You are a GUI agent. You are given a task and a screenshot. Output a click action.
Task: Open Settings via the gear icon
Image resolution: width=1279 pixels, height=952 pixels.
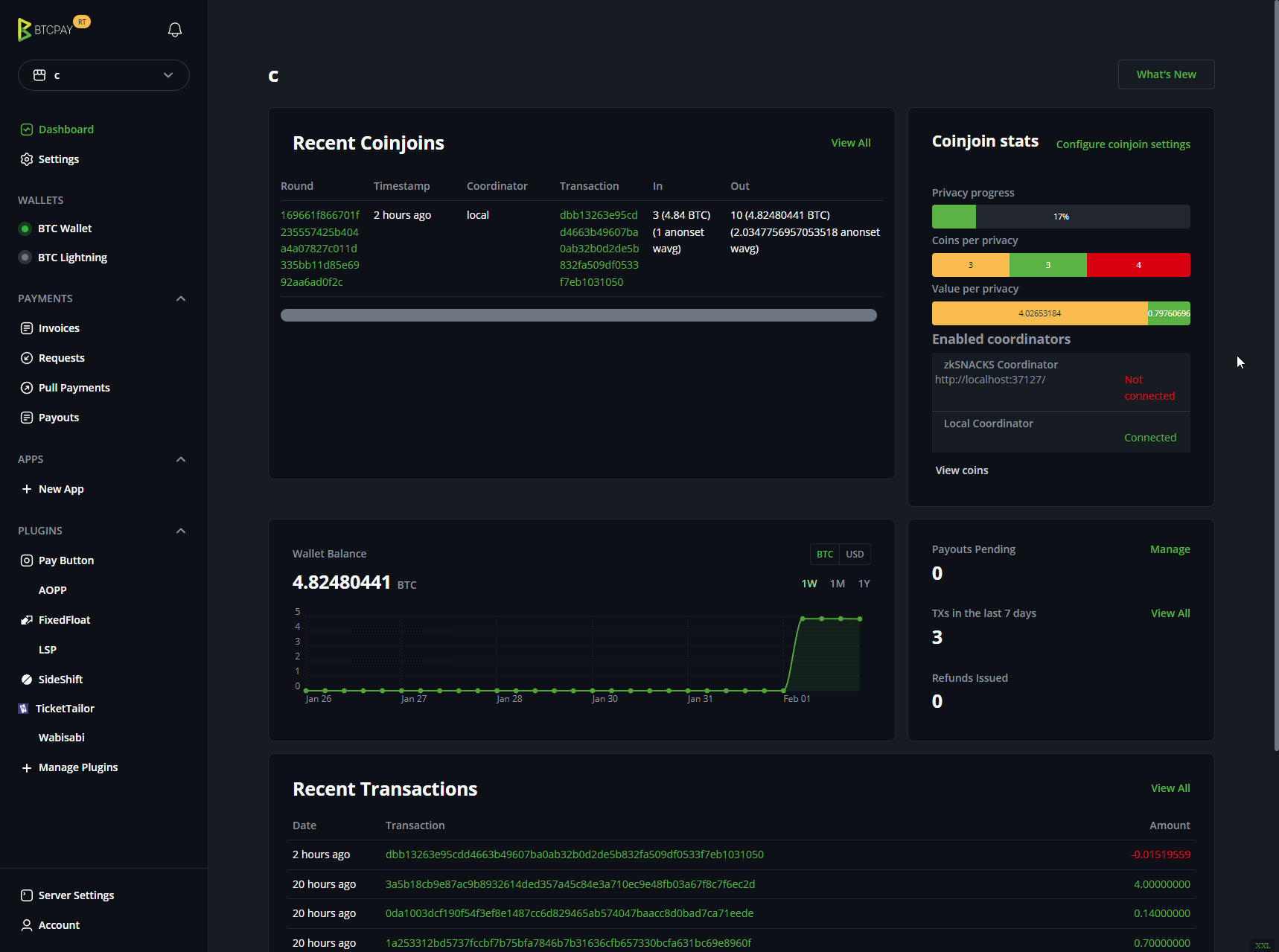coord(27,159)
